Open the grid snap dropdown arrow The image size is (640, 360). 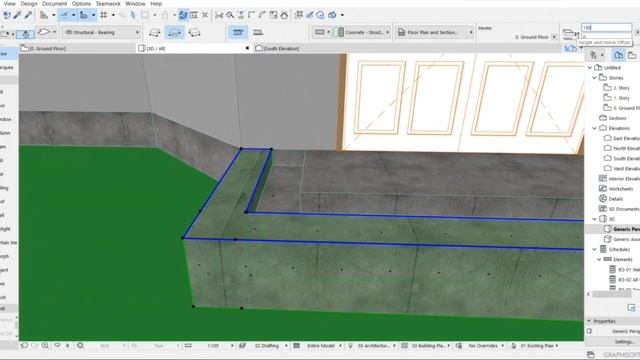113,15
